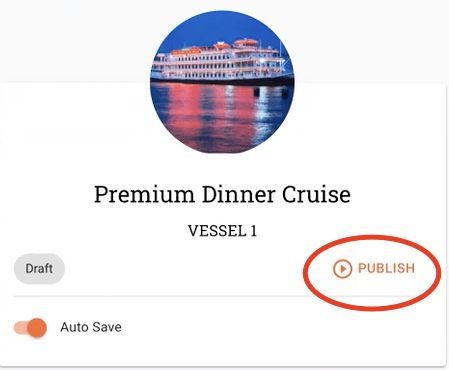Click the circular play icon beside Publish
449x370 pixels.
coord(342,268)
